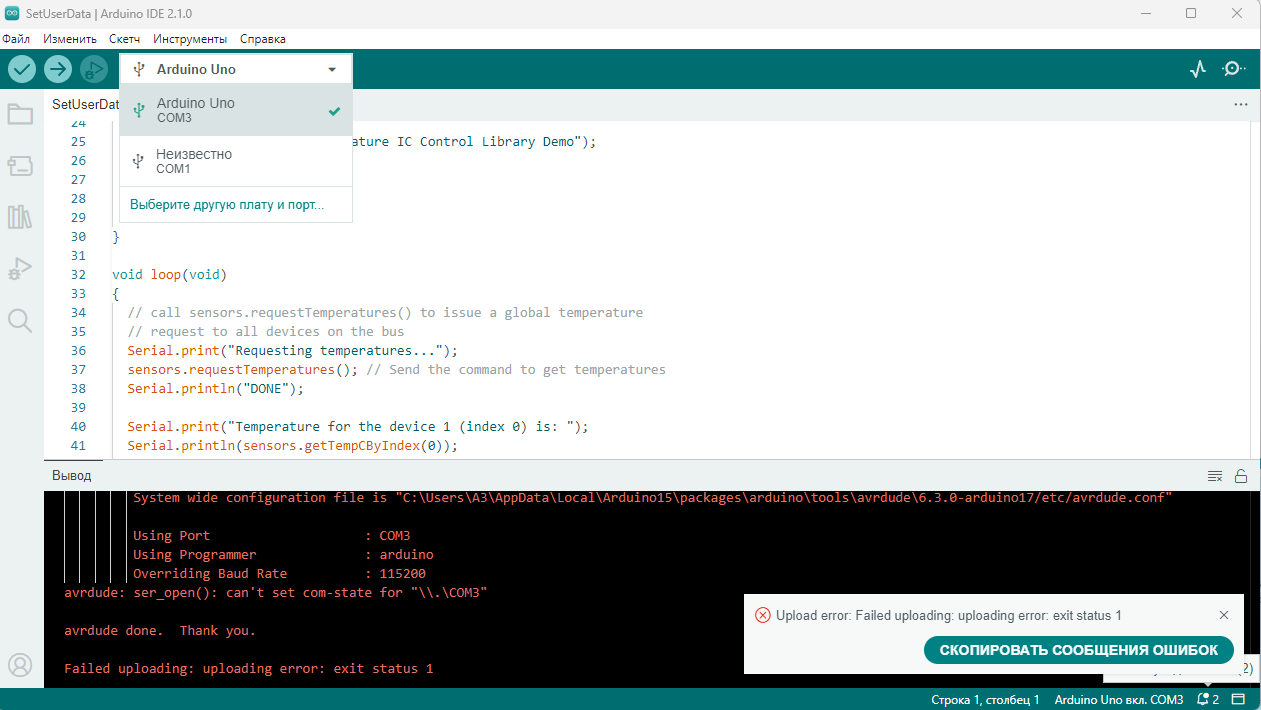Open the Debug sidebar panel
Image resolution: width=1261 pixels, height=710 pixels.
[x=20, y=268]
